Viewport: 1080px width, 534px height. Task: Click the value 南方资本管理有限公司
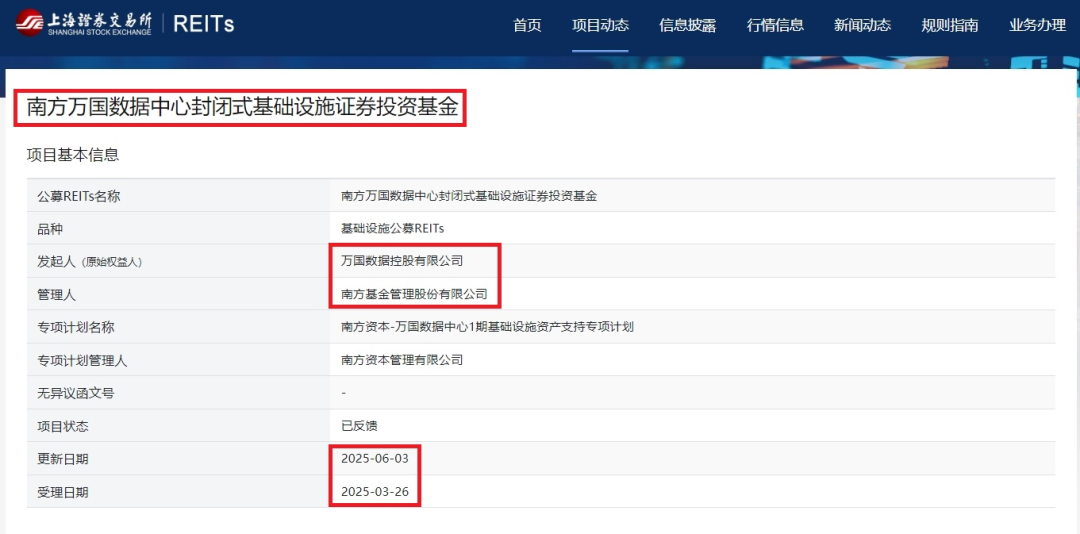402,360
